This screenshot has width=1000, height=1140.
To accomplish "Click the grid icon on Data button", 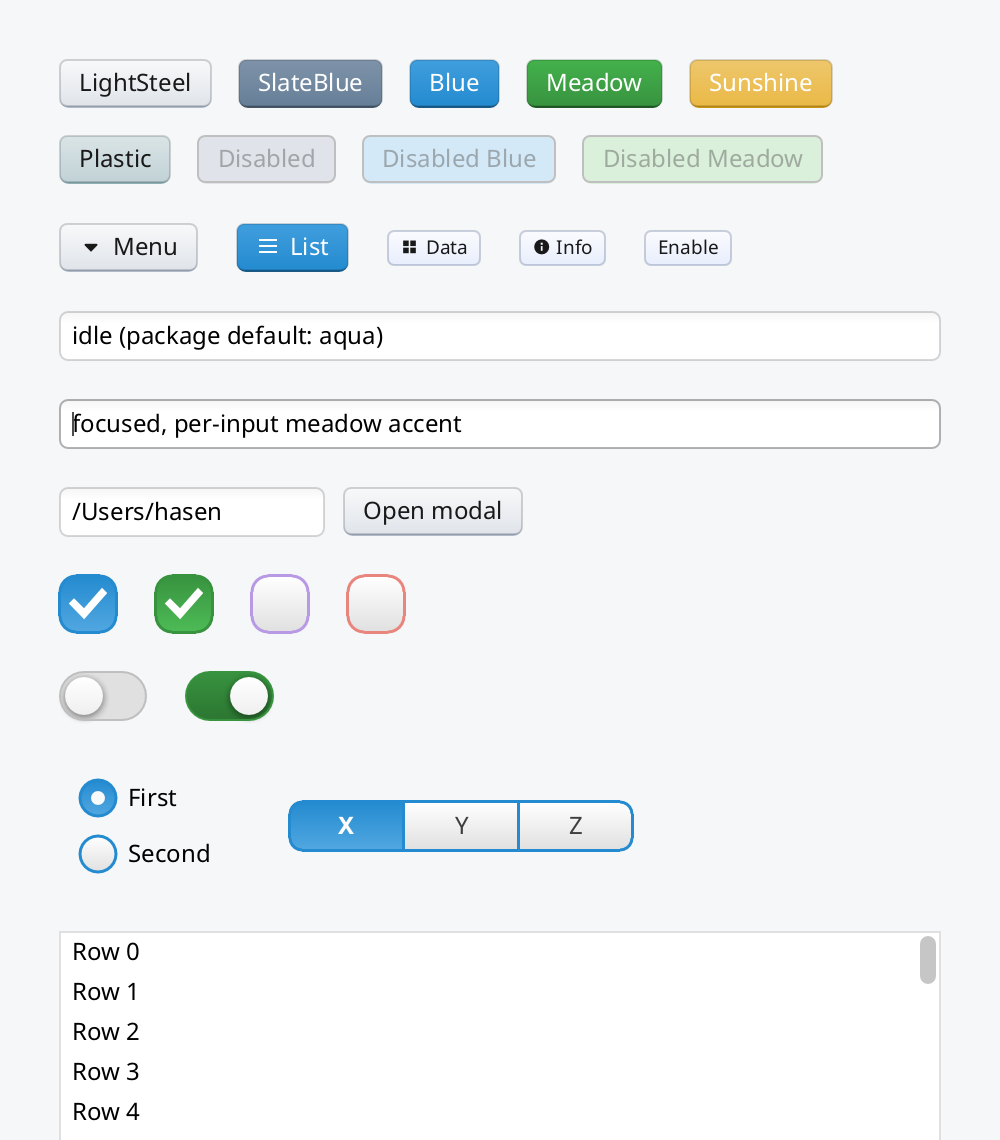I will 409,247.
